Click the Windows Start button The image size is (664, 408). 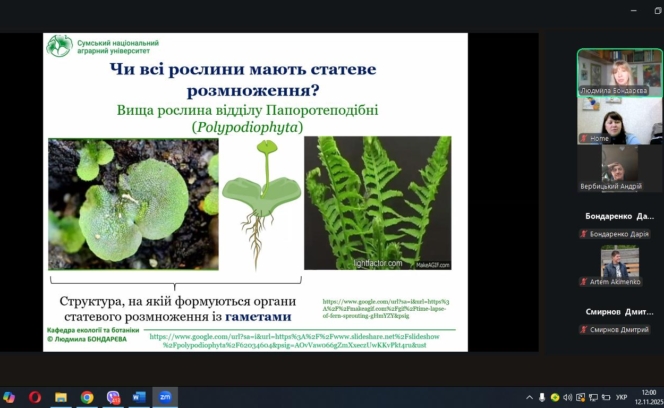click(9, 397)
